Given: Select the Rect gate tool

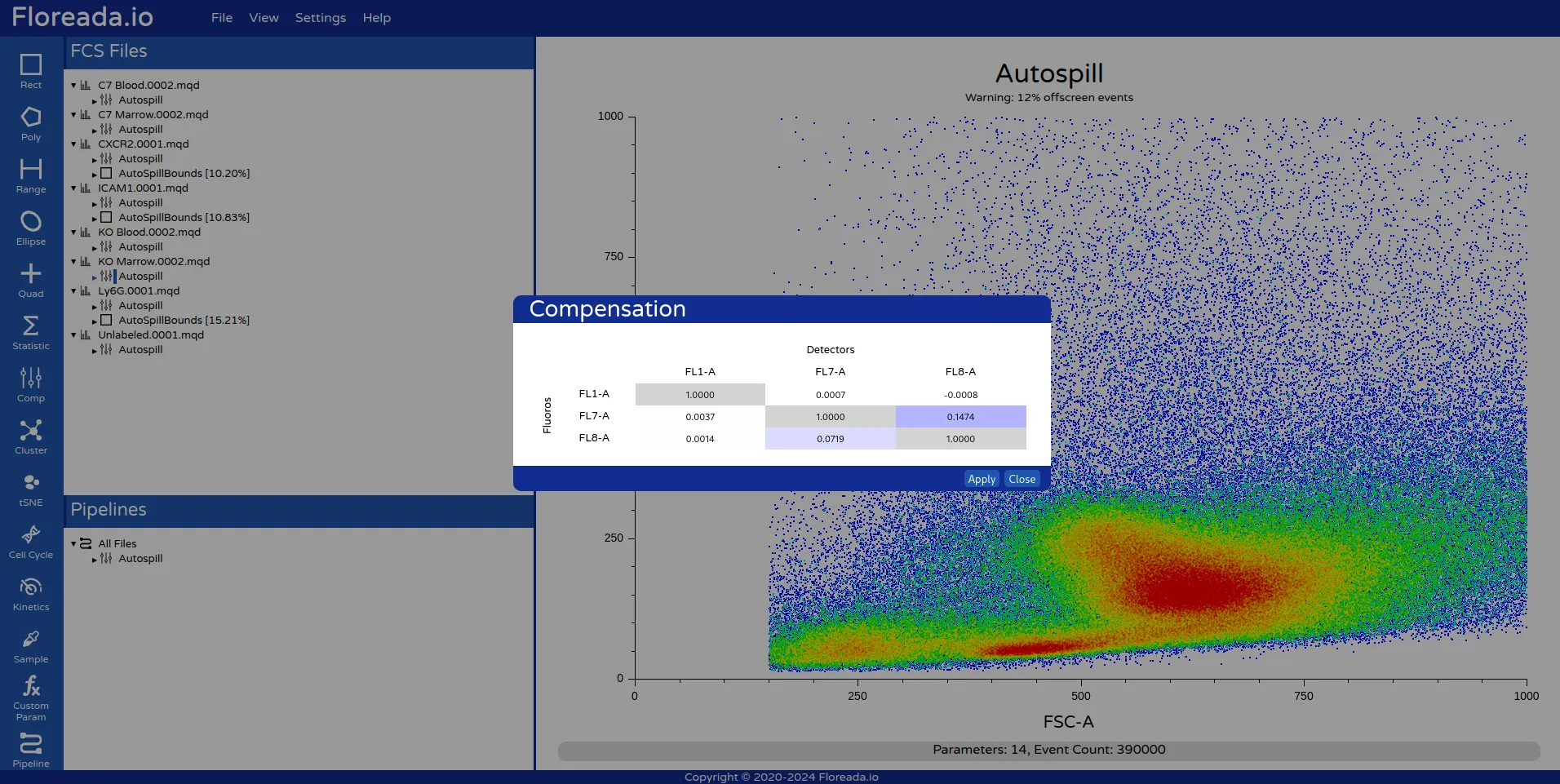Looking at the screenshot, I should (31, 71).
